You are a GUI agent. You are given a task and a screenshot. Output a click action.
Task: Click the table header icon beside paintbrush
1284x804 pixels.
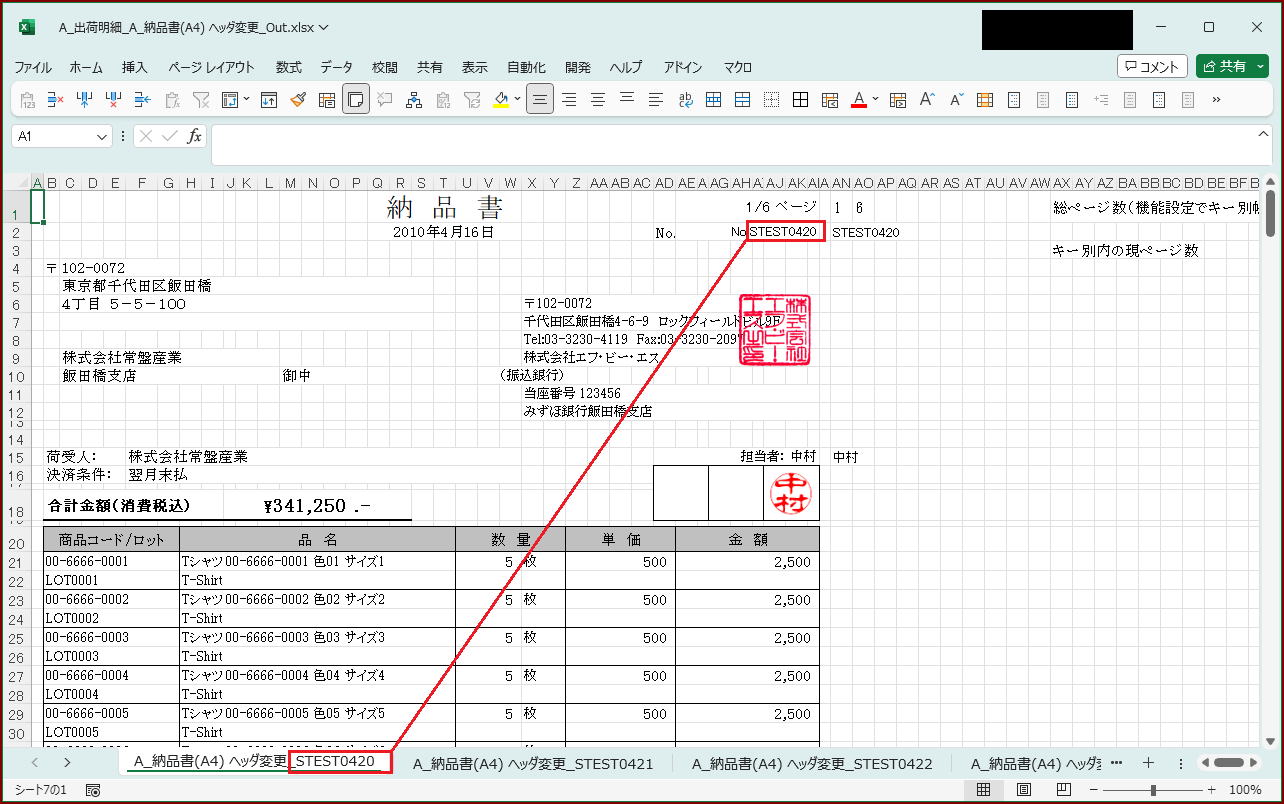[x=327, y=99]
